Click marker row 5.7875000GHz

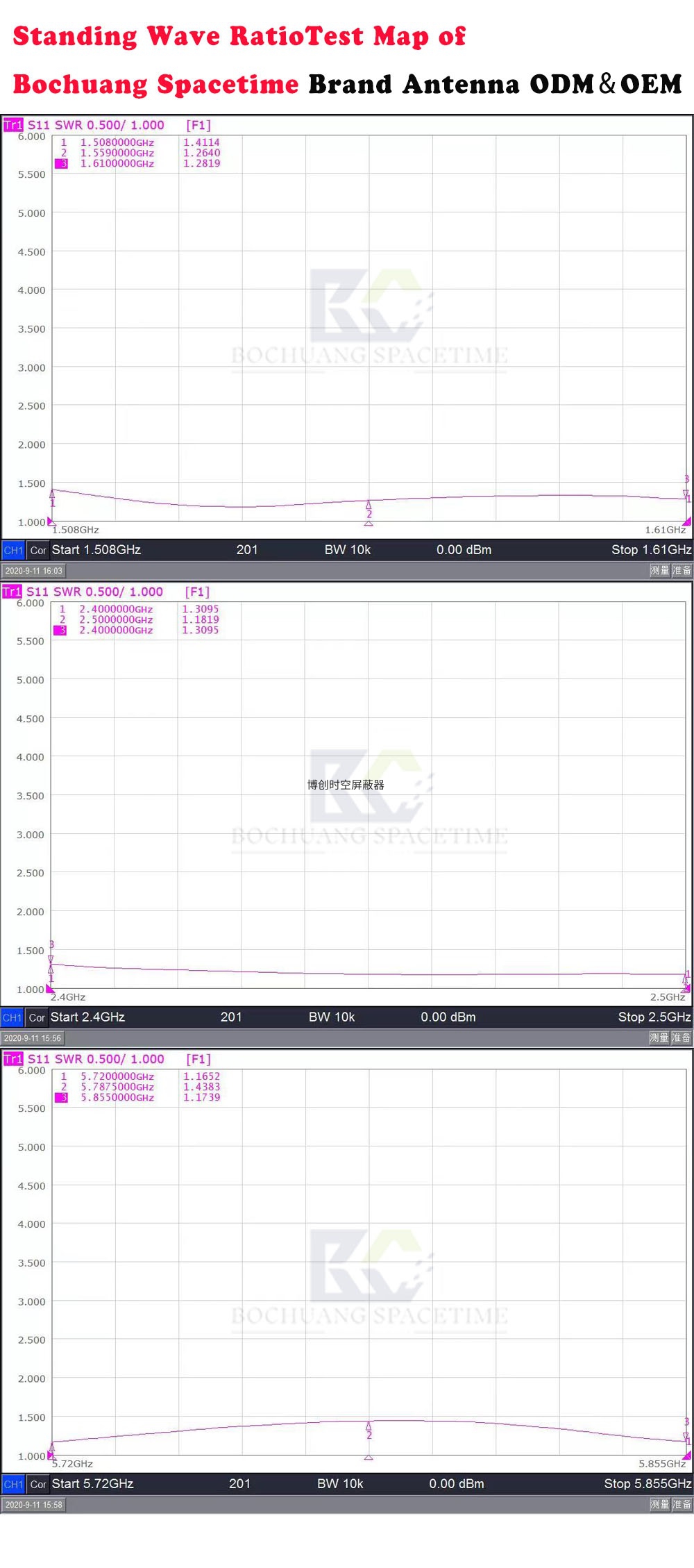(x=140, y=1087)
